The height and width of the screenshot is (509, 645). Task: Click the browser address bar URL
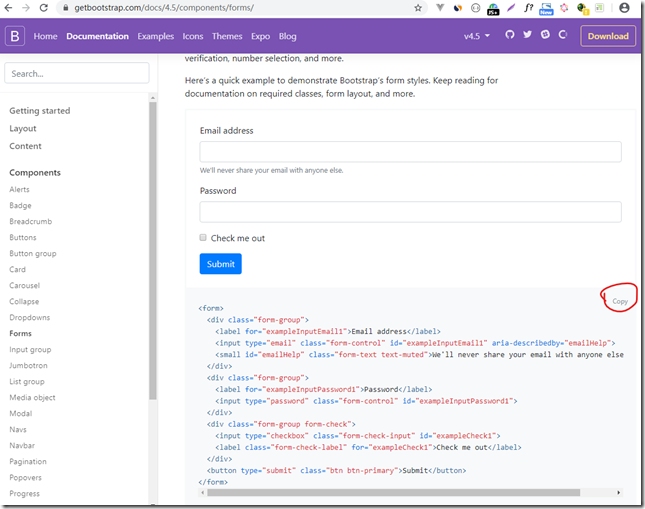point(164,8)
